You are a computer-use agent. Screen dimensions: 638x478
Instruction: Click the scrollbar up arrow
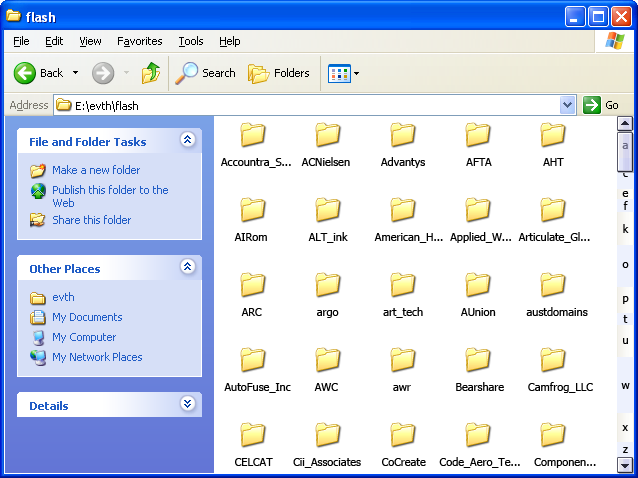click(625, 123)
